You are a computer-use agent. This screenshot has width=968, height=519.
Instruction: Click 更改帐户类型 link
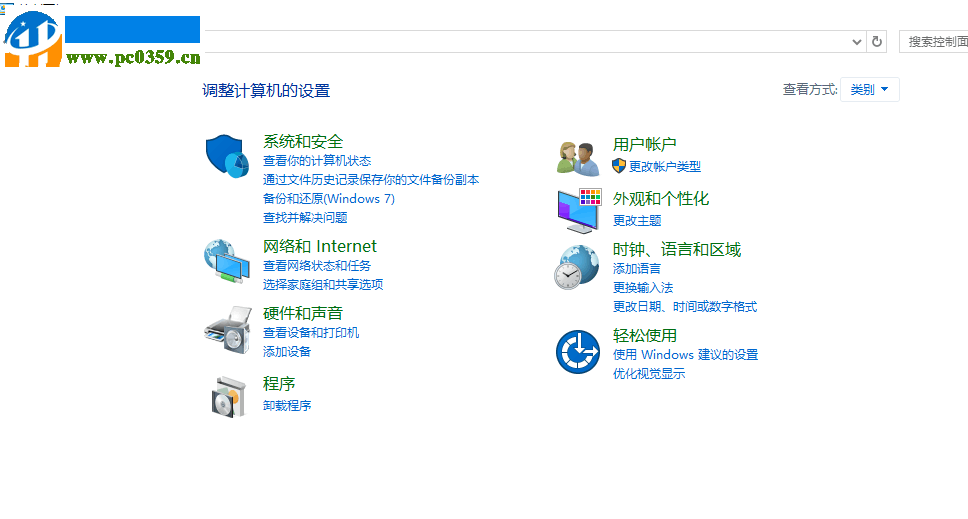point(665,166)
